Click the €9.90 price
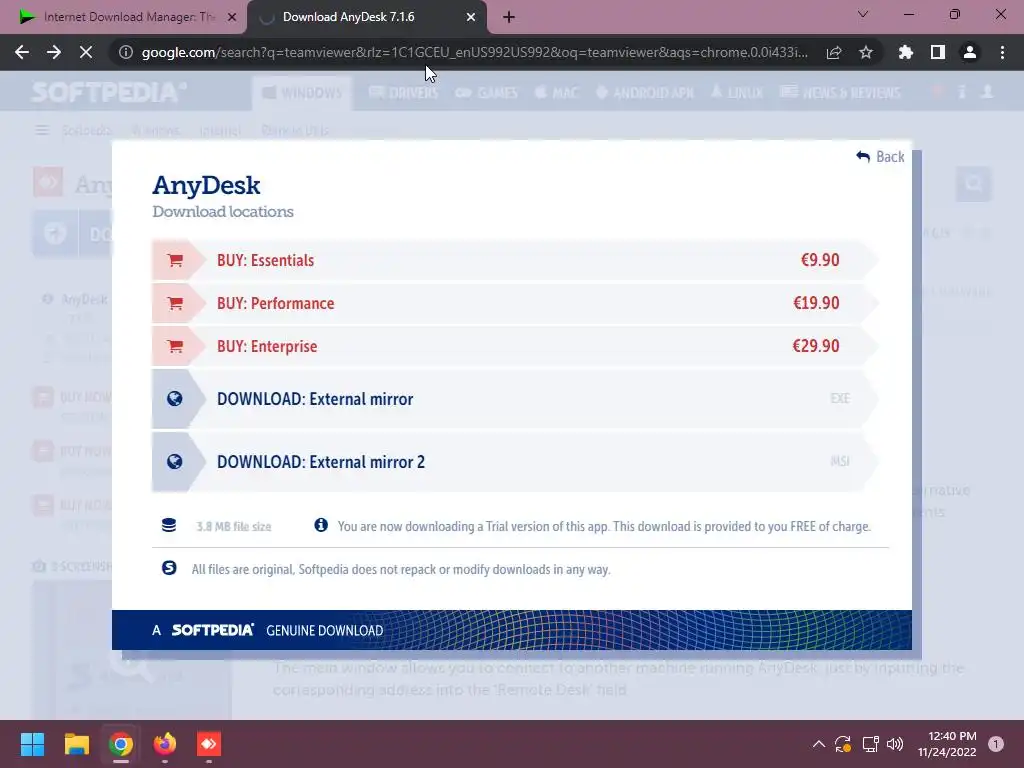 coord(820,260)
